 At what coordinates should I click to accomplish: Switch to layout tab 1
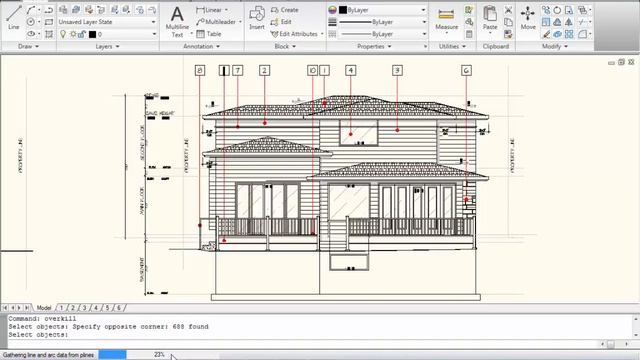(62, 308)
